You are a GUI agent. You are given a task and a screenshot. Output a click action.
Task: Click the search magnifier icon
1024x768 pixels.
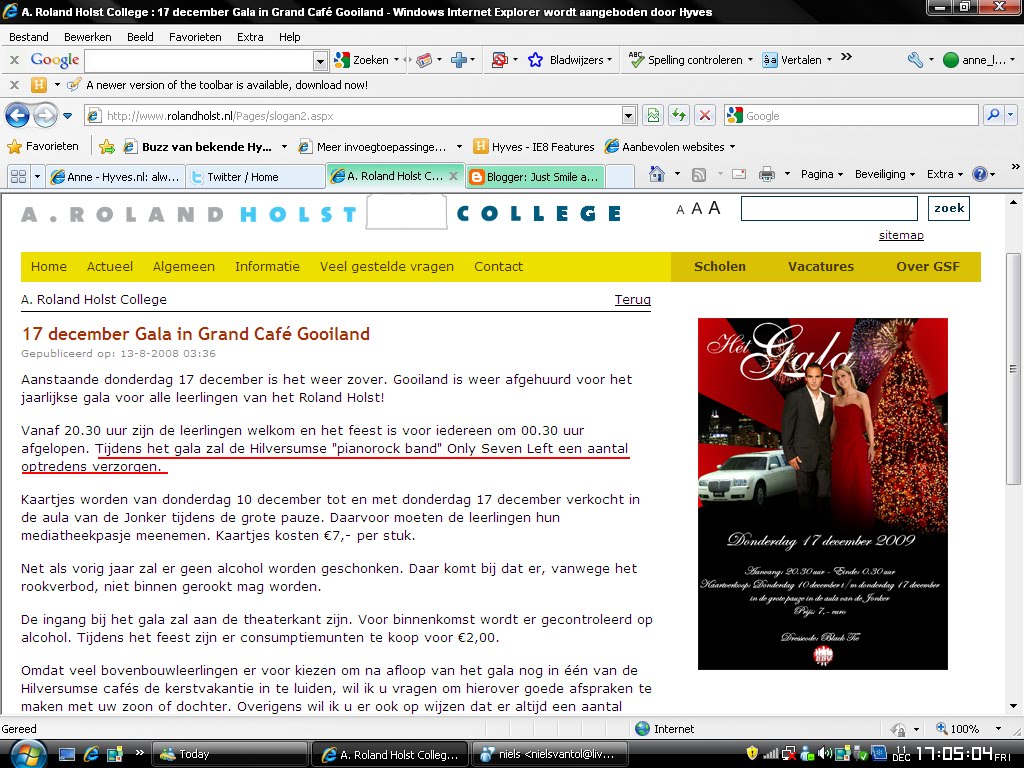pyautogui.click(x=993, y=116)
